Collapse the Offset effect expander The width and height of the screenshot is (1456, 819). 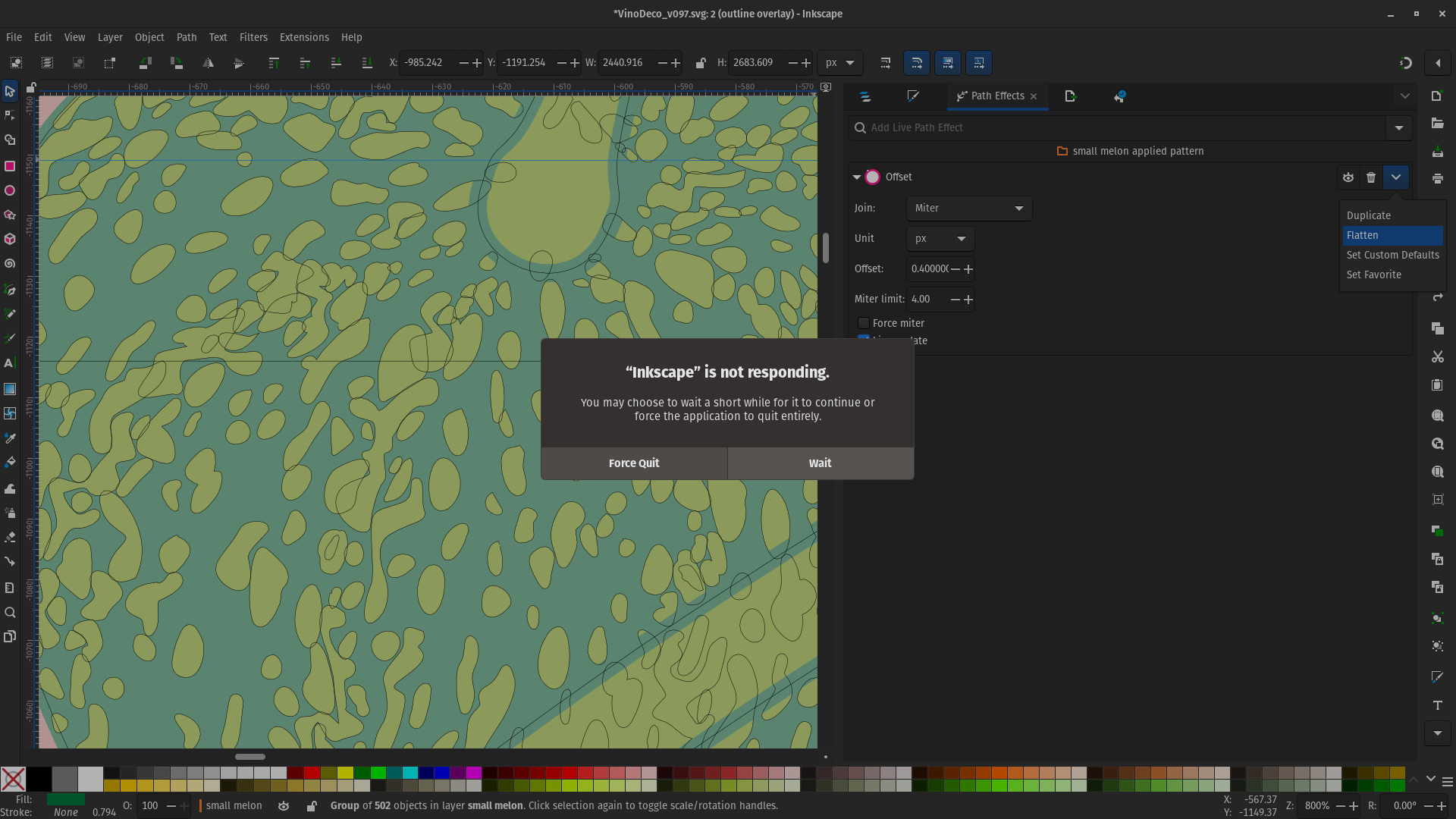[x=857, y=177]
